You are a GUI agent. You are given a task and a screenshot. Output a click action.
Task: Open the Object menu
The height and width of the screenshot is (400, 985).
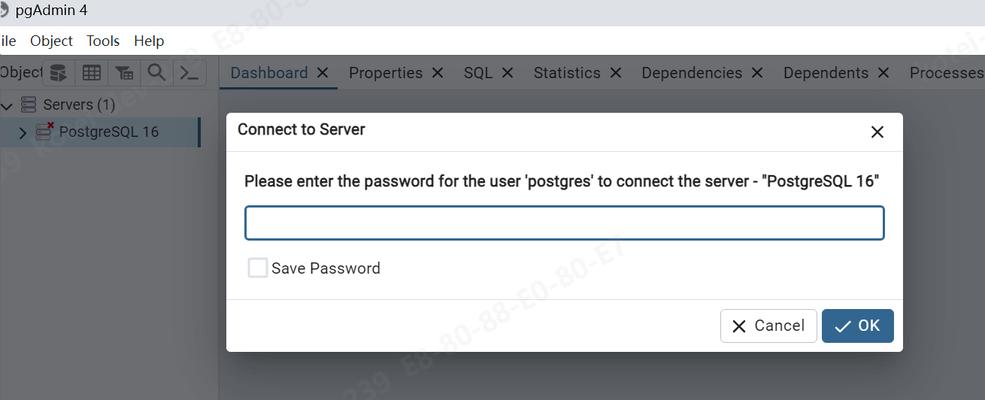click(52, 41)
